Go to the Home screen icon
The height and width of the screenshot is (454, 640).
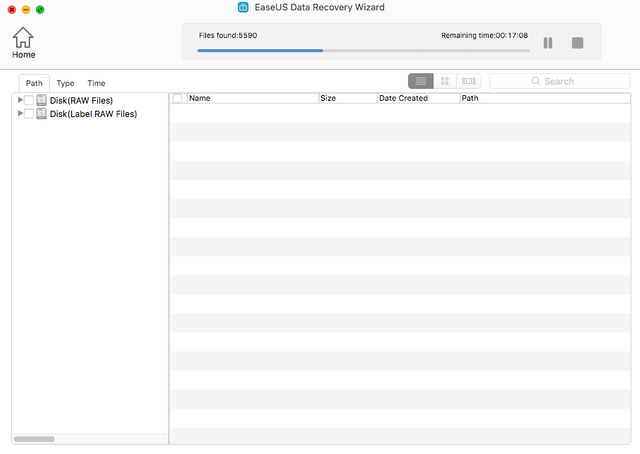click(x=23, y=38)
